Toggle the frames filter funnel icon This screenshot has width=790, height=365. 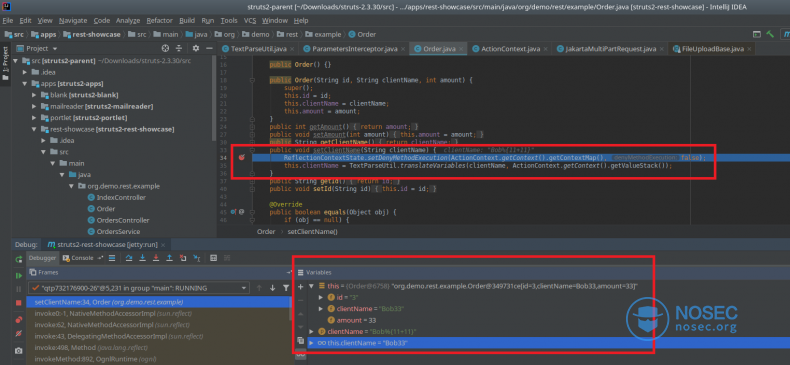coord(286,288)
